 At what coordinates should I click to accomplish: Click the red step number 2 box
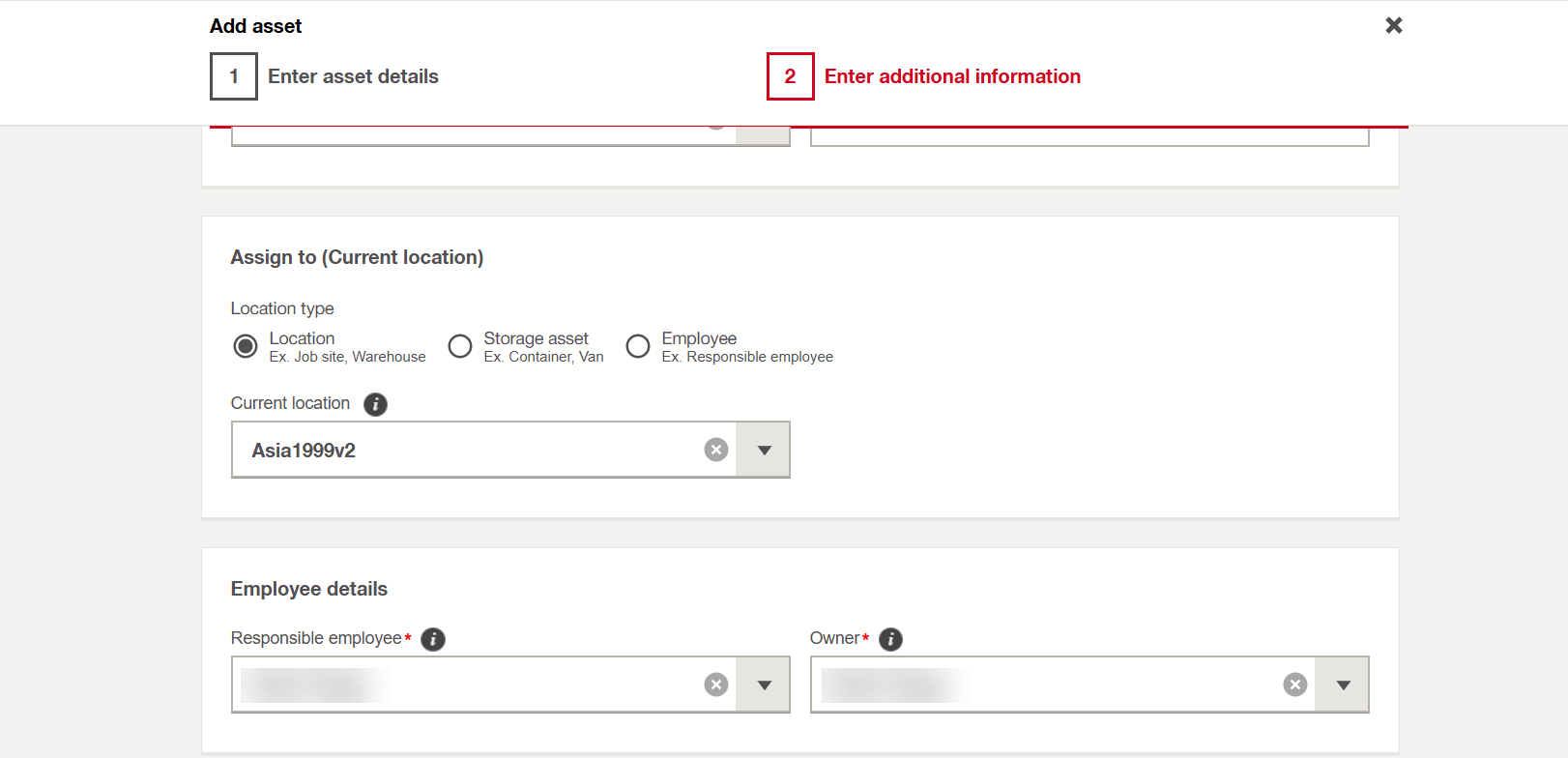790,76
